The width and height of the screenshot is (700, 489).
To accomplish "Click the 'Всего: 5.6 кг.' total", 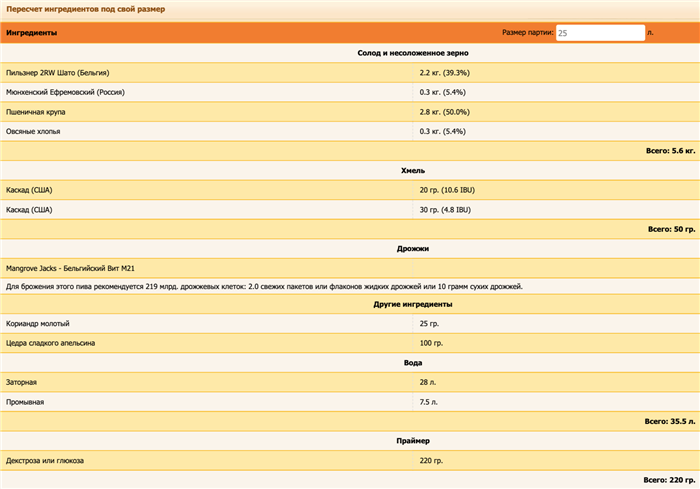I will point(671,151).
